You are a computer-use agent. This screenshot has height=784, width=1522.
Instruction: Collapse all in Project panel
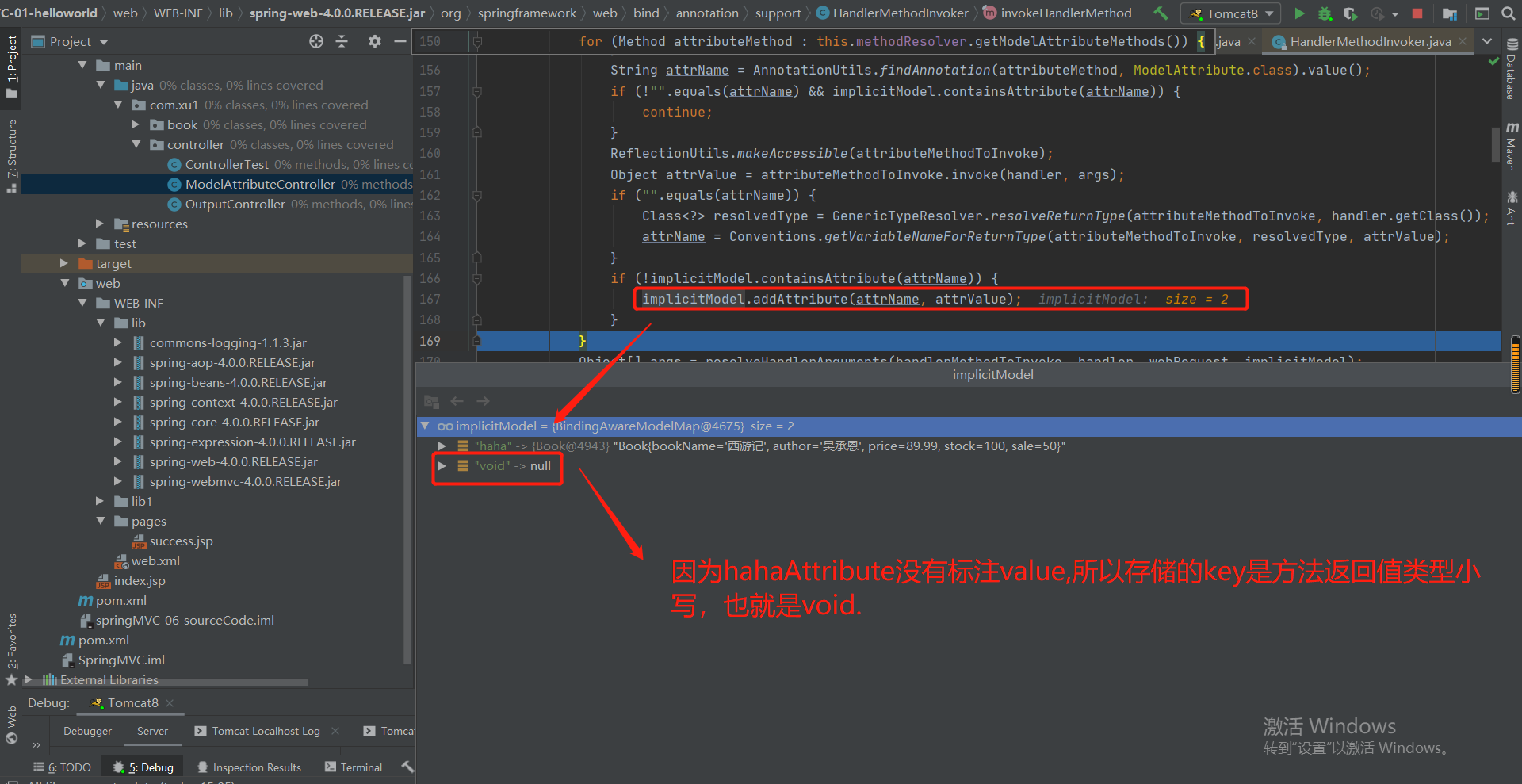(x=342, y=41)
